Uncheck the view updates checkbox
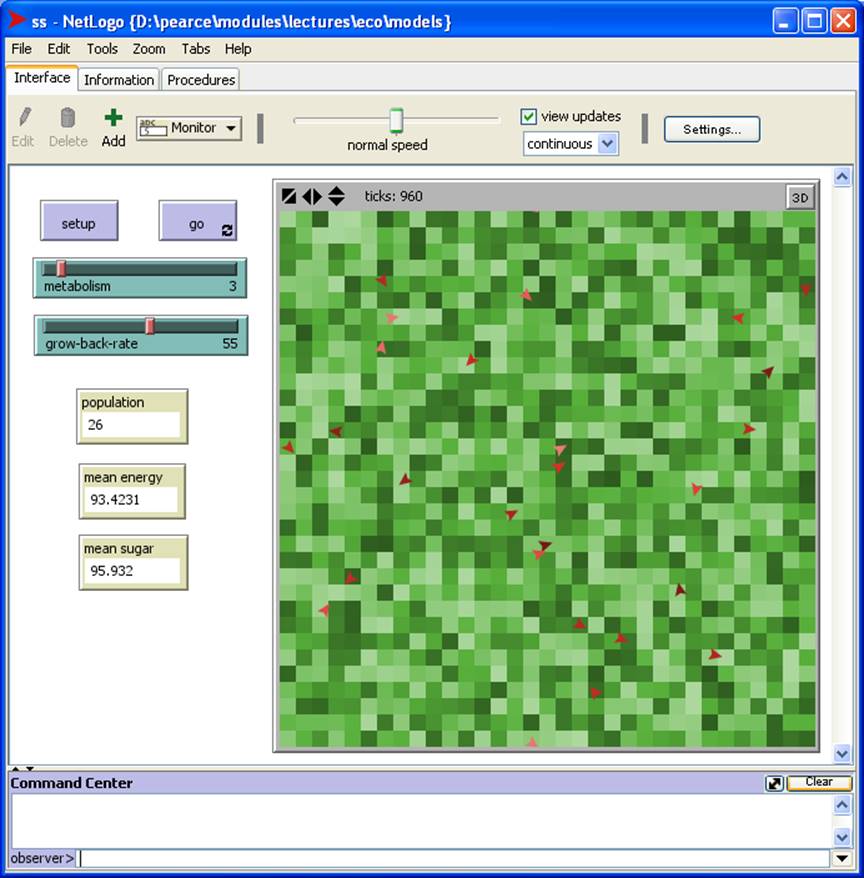Viewport: 864px width, 878px height. pos(529,117)
